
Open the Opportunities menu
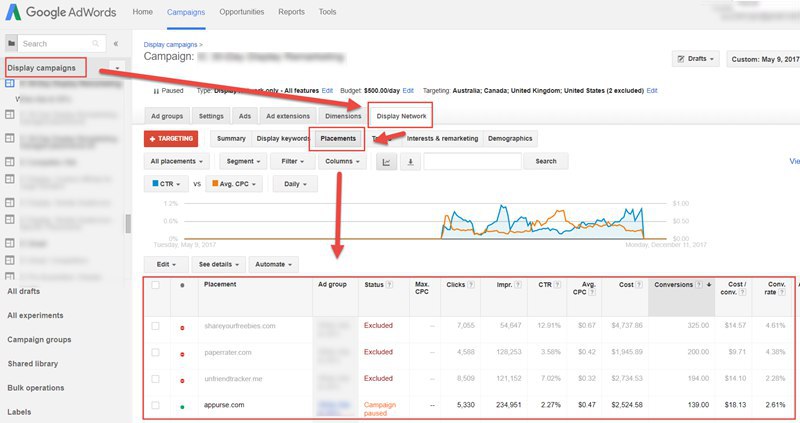pos(242,12)
